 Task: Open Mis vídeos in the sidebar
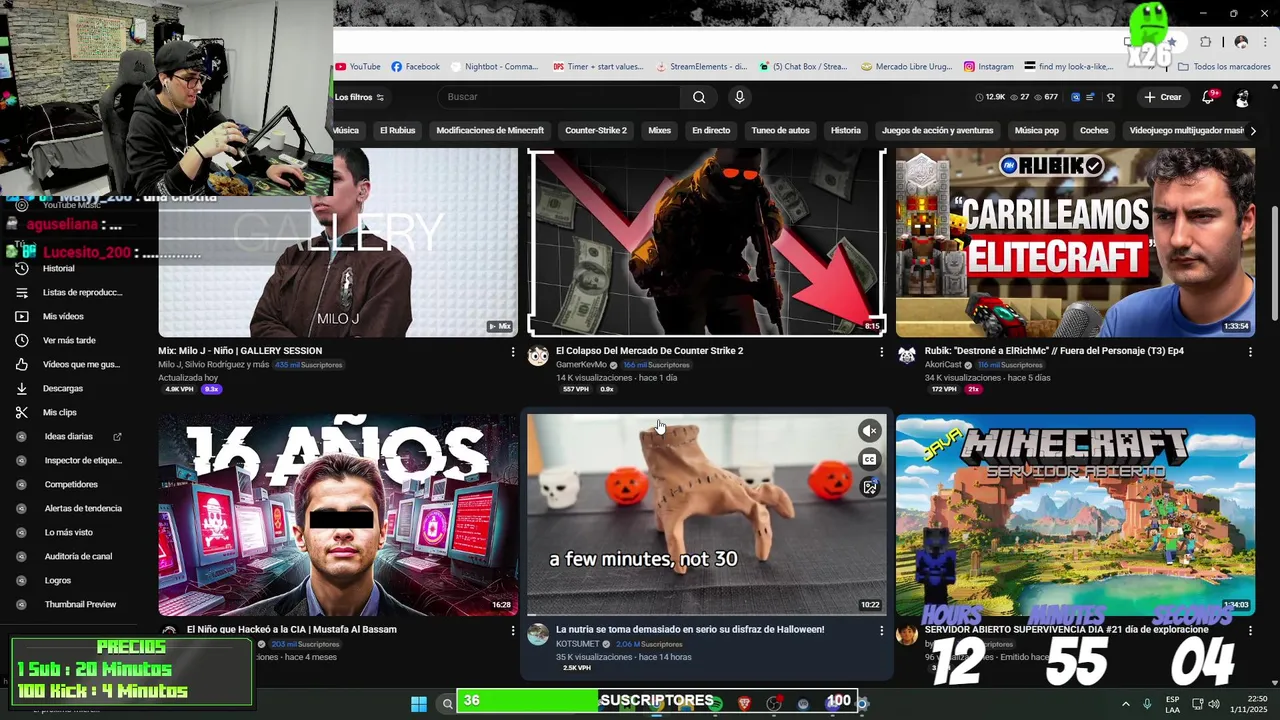pos(63,316)
